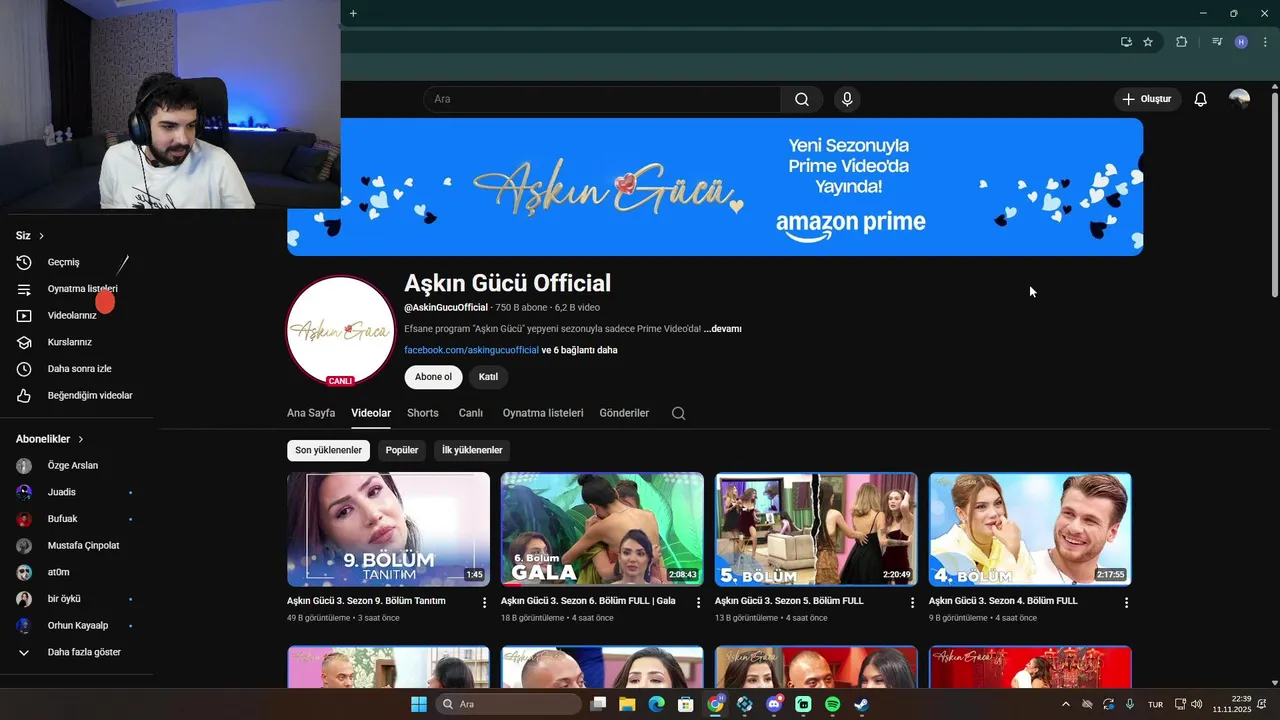
Task: Open the Chrome three-dot menu
Action: tap(1265, 42)
